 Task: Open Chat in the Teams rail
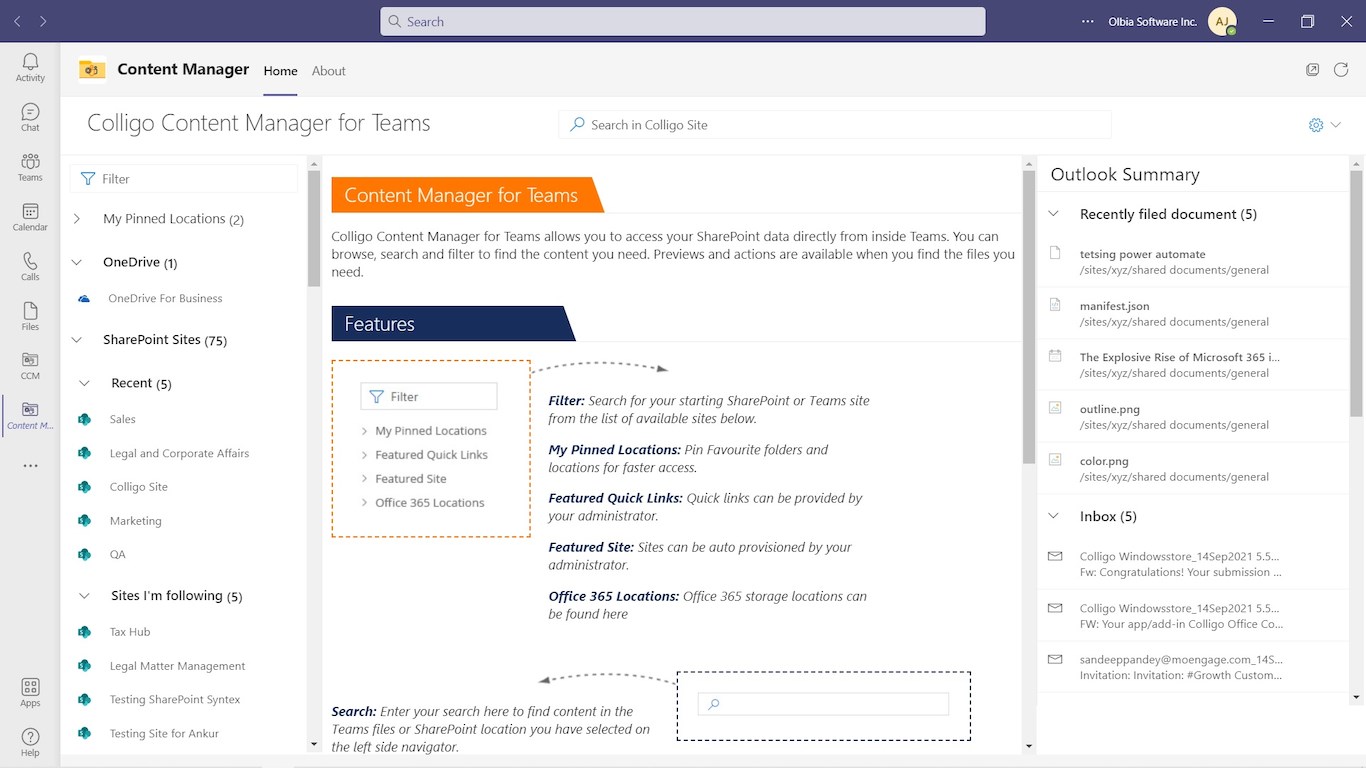30,117
